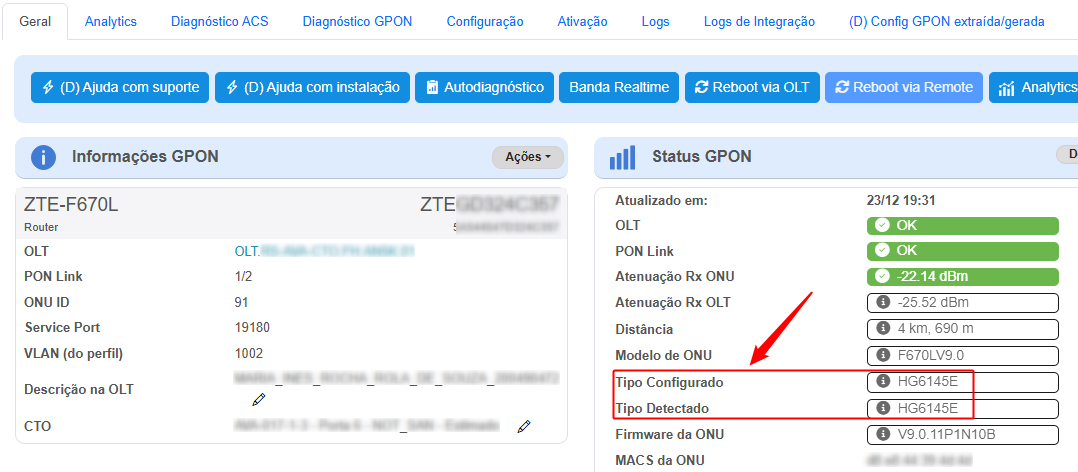Click info icon beside -25.52 dBm
The image size is (1078, 472).
pos(883,302)
